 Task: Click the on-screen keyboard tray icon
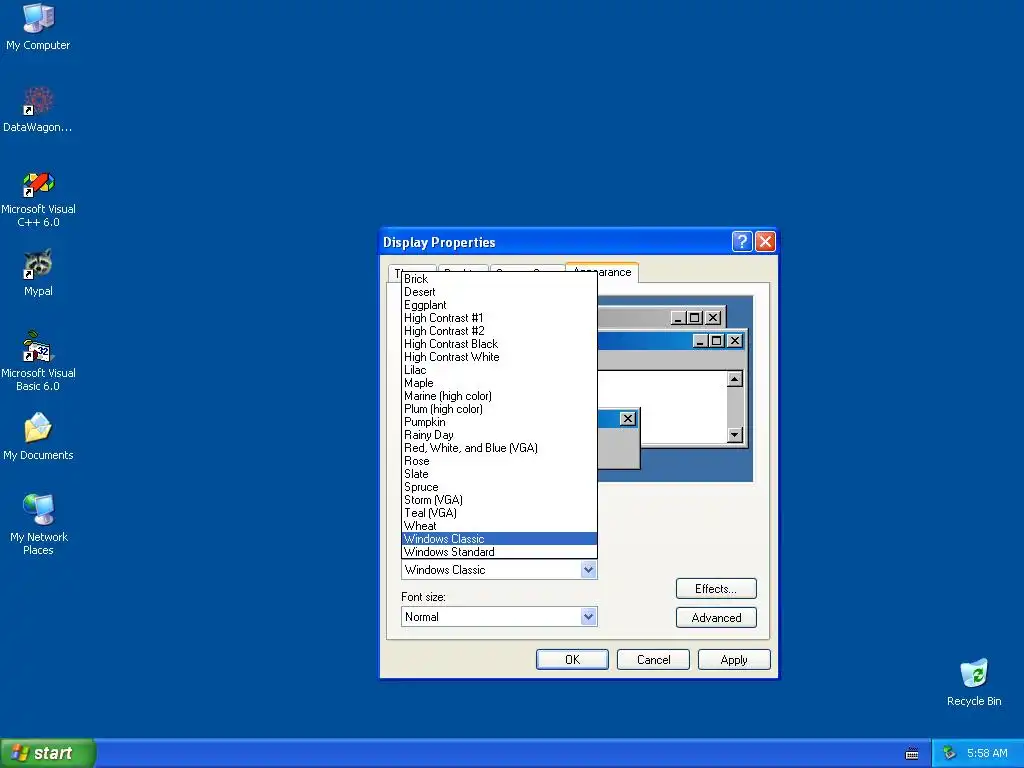[912, 754]
